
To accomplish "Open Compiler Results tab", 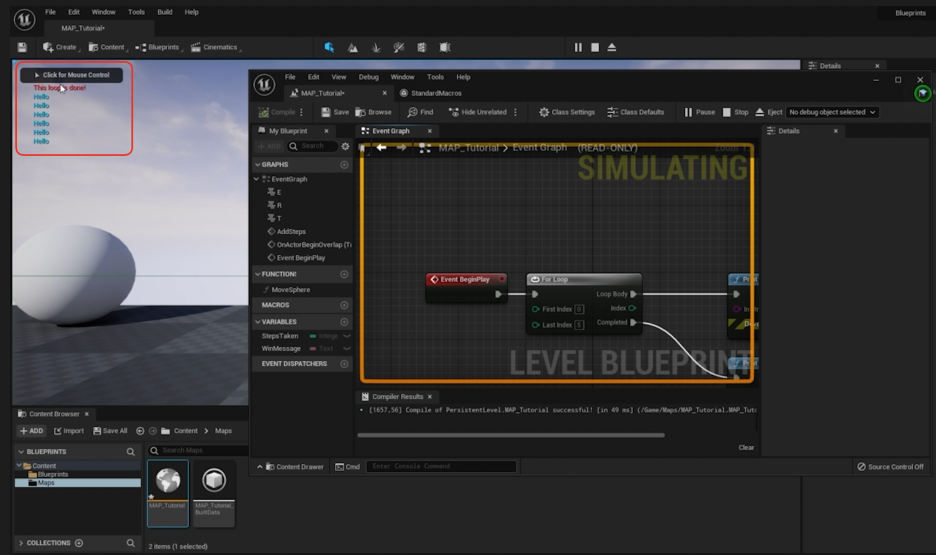I will tap(398, 396).
